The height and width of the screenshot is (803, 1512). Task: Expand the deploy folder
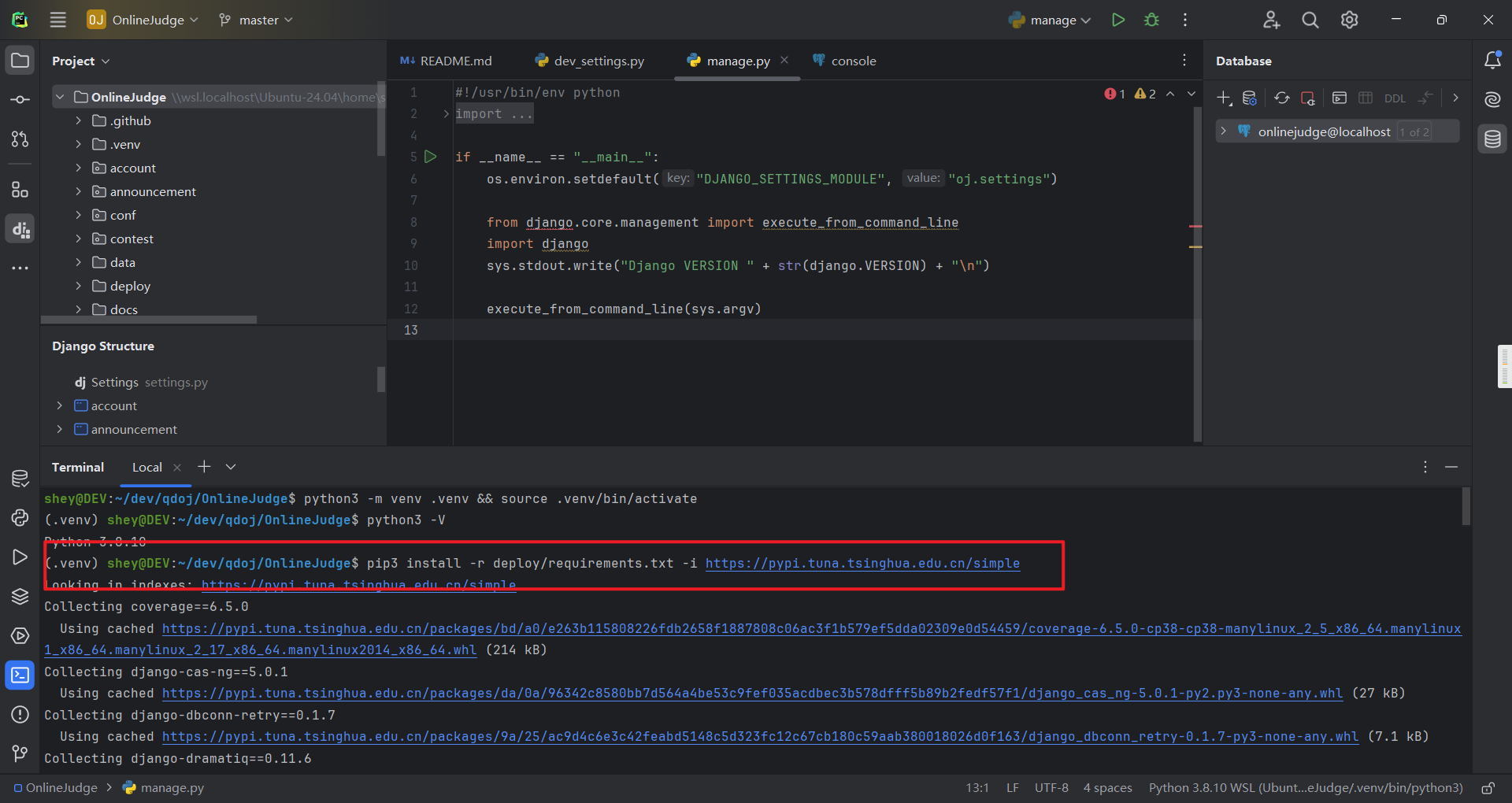[x=78, y=286]
